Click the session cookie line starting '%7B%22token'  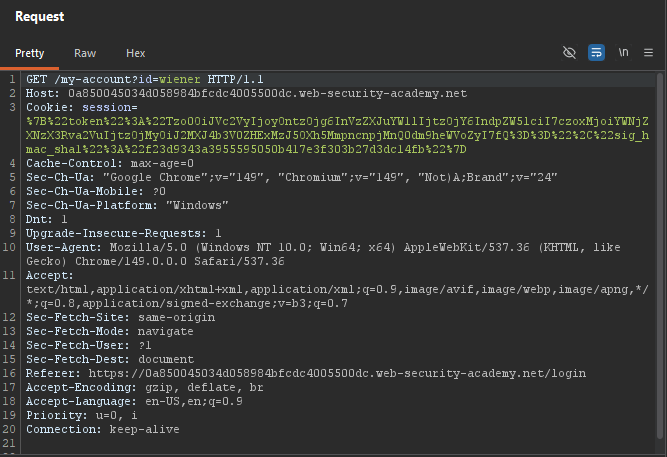[337, 122]
